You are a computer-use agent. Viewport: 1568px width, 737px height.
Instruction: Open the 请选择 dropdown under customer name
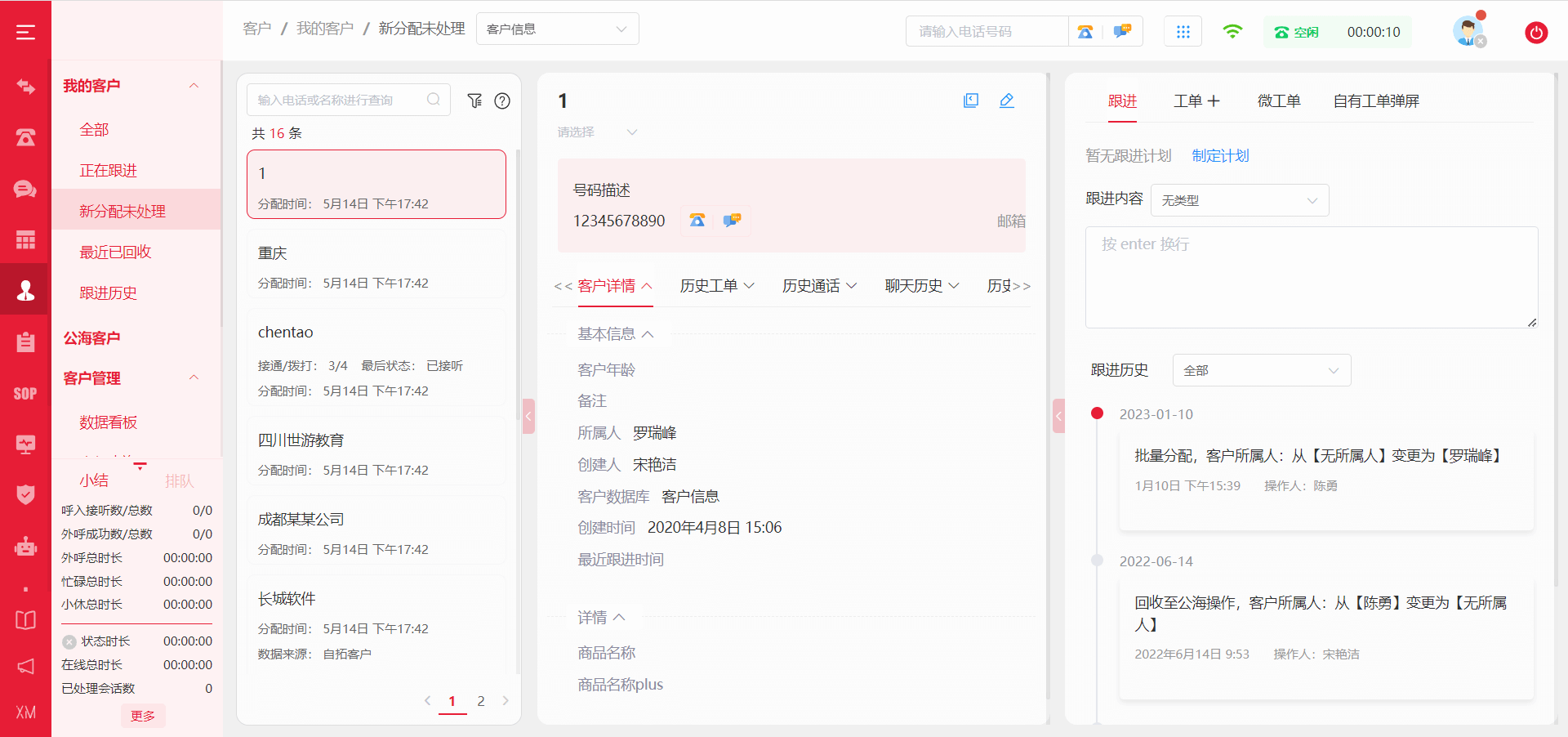tap(597, 132)
